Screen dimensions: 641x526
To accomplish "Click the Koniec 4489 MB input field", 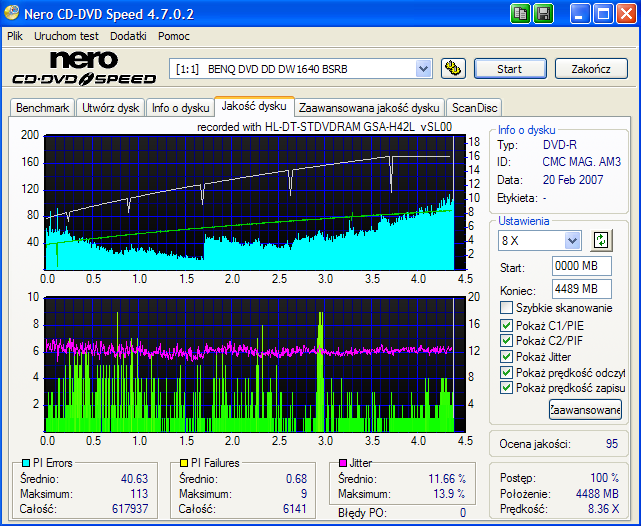I will pyautogui.click(x=581, y=289).
